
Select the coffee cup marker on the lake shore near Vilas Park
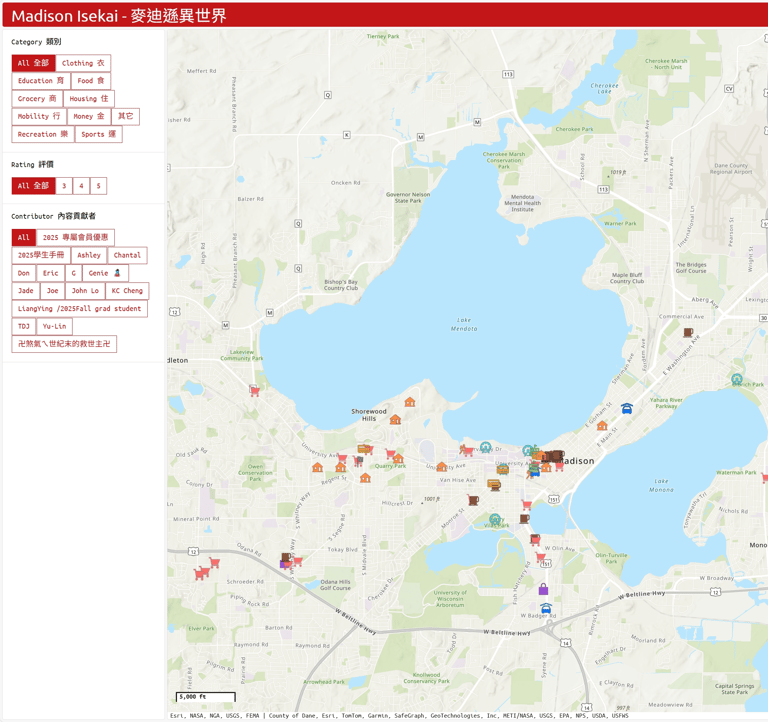(x=524, y=518)
